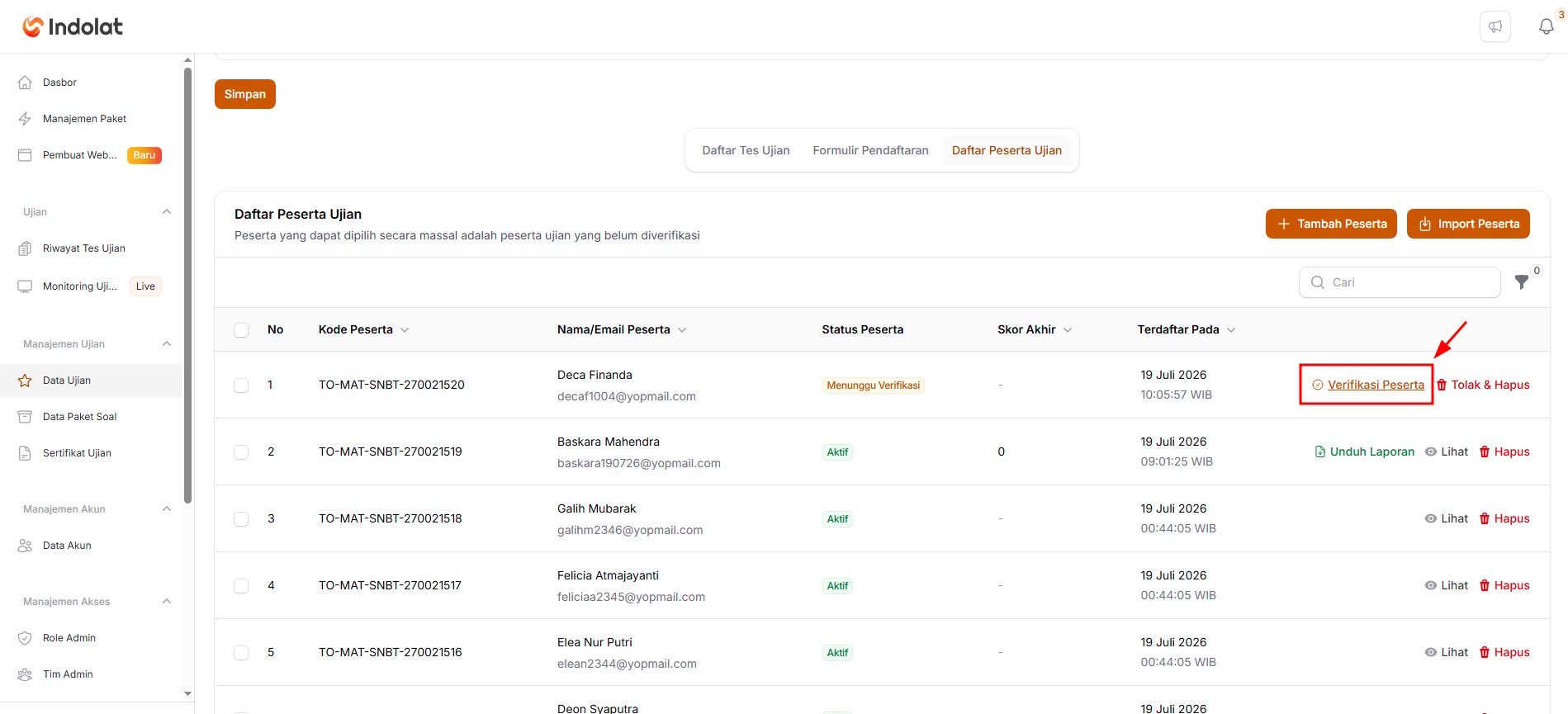Click Lihat link for Elea Nur Putri
The width and height of the screenshot is (1568, 714).
click(x=1447, y=652)
